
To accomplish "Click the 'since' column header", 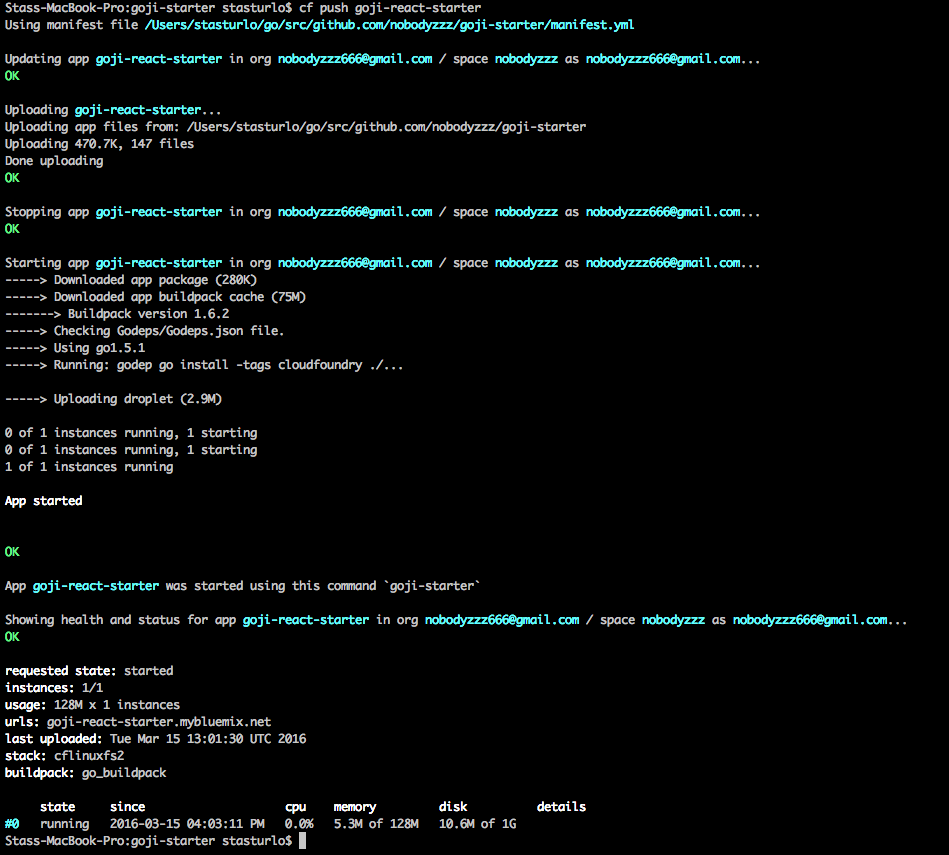I will 128,807.
